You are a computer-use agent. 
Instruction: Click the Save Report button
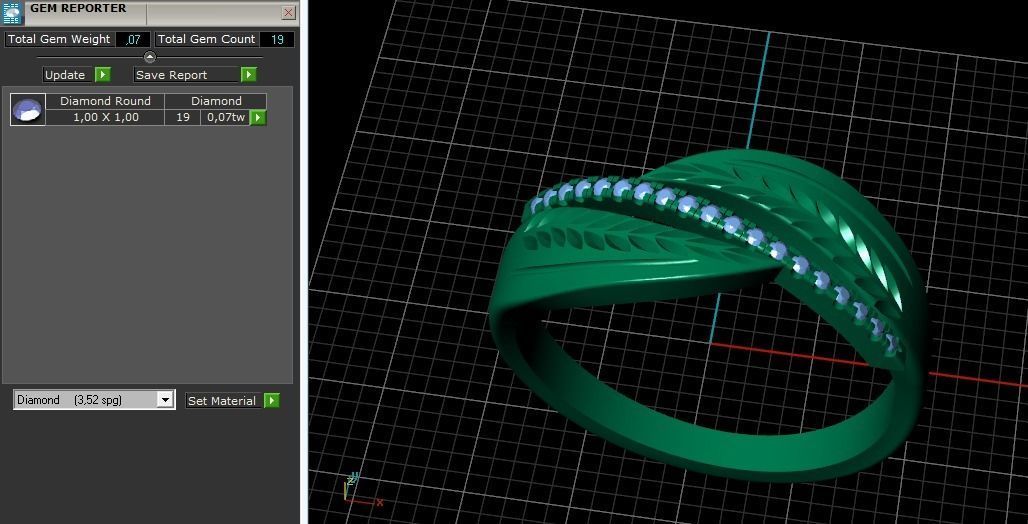[x=187, y=75]
